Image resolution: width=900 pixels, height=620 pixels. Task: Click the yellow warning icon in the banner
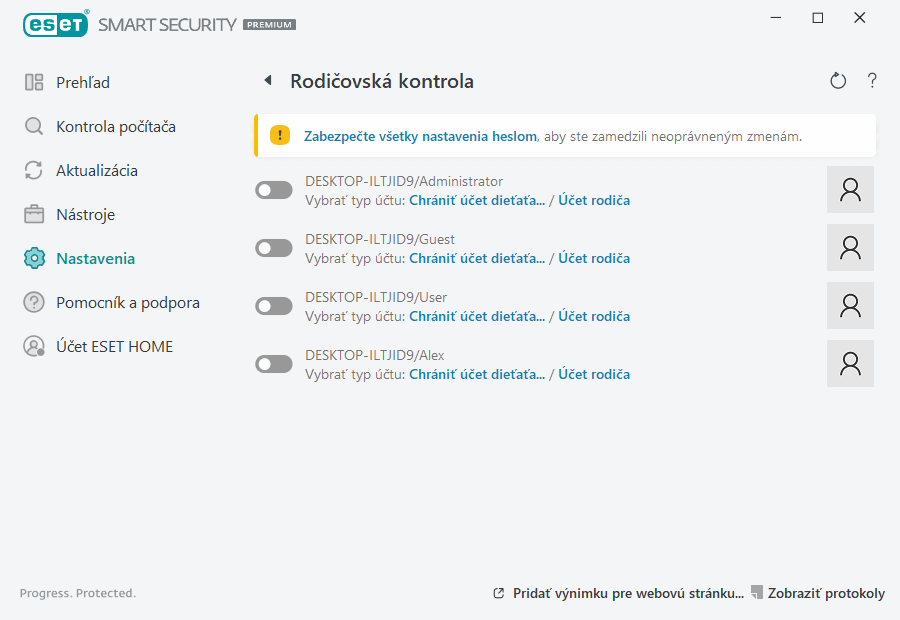281,135
